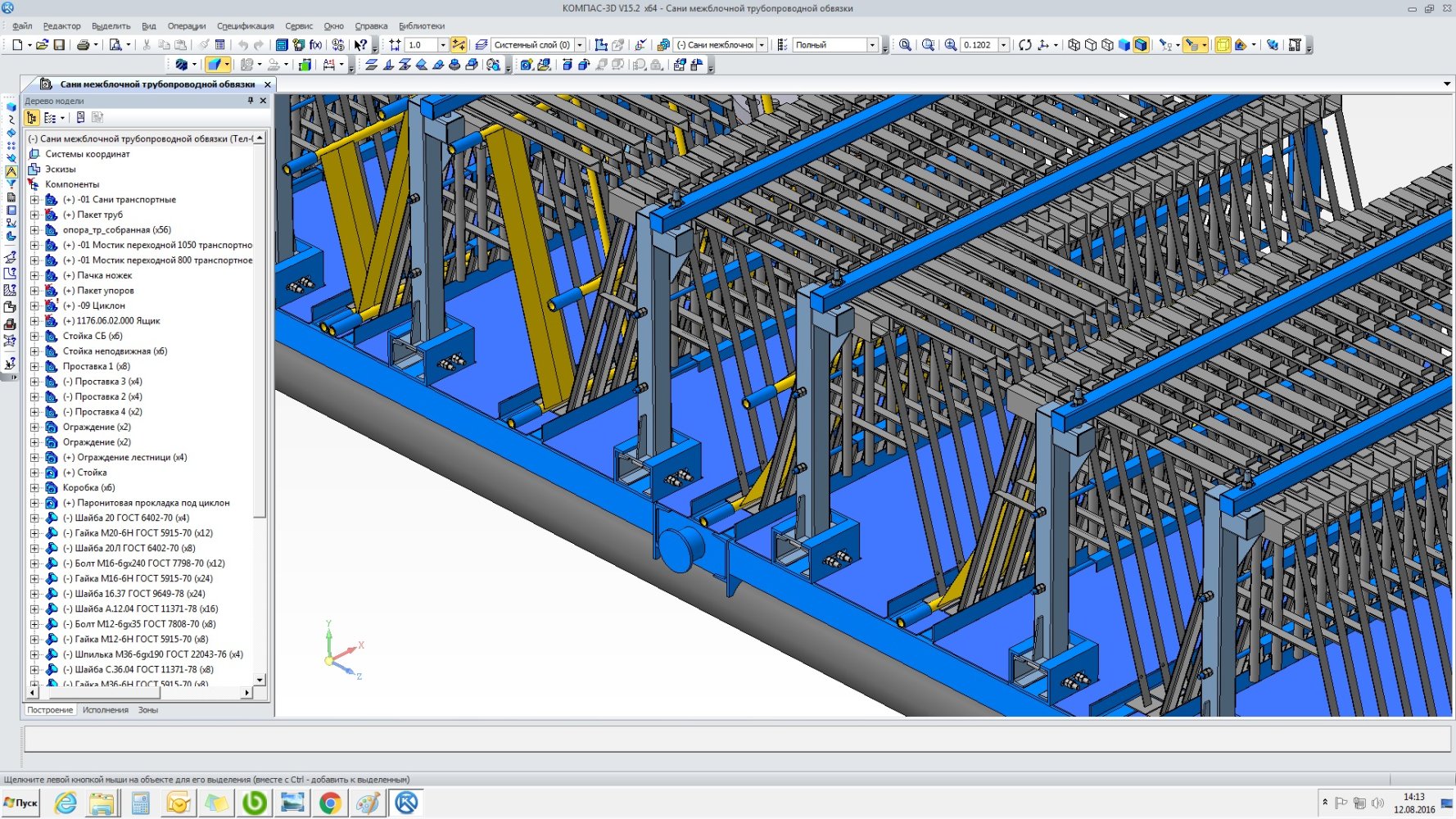Toggle shaded with edges display mode
This screenshot has width=1456, height=819.
click(1141, 45)
